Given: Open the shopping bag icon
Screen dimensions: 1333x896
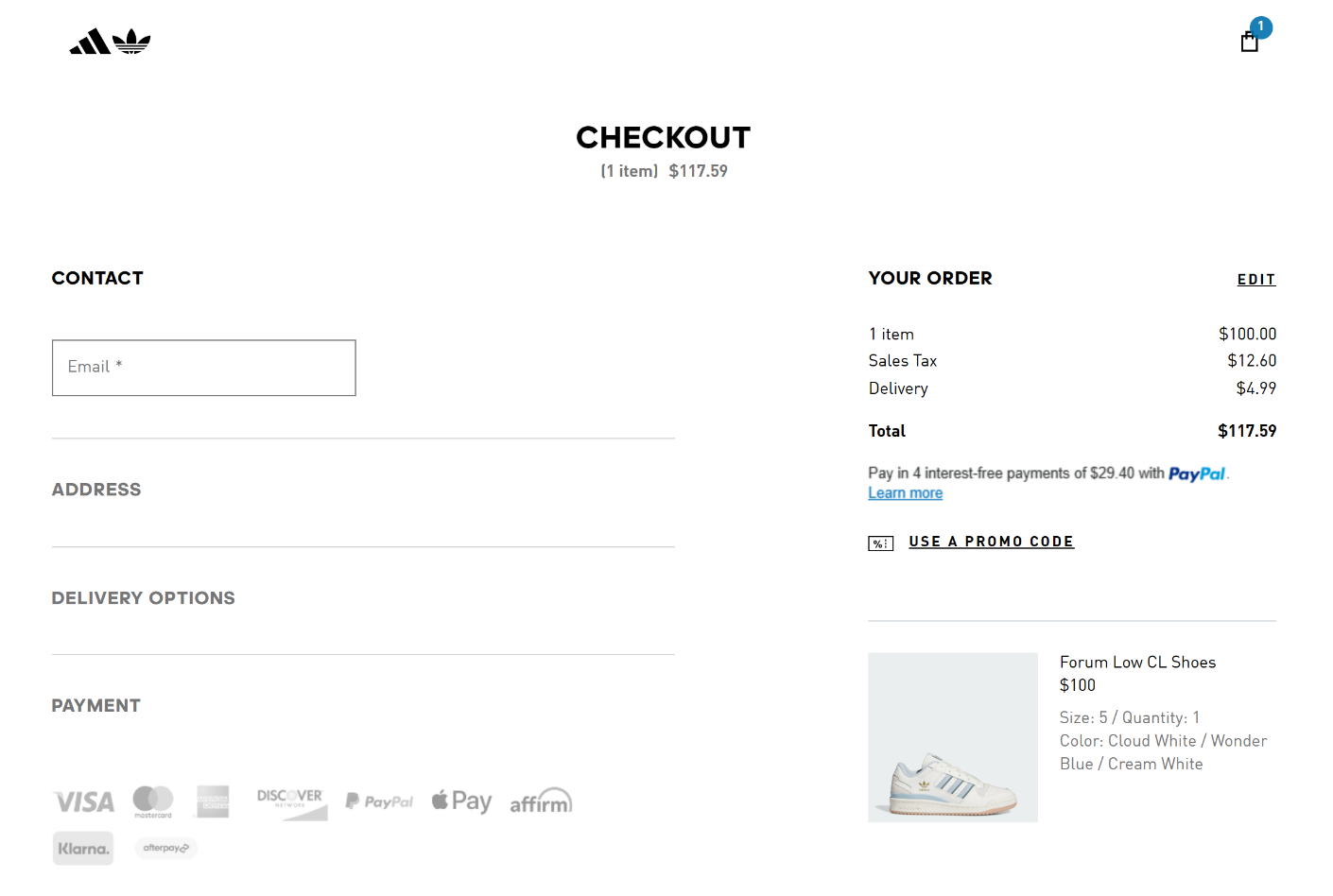Looking at the screenshot, I should point(1250,42).
